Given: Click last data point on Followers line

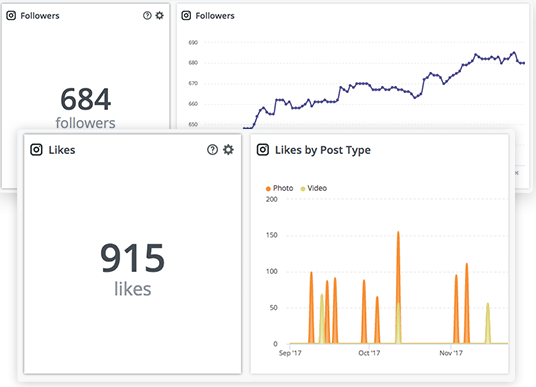Looking at the screenshot, I should pyautogui.click(x=524, y=63).
